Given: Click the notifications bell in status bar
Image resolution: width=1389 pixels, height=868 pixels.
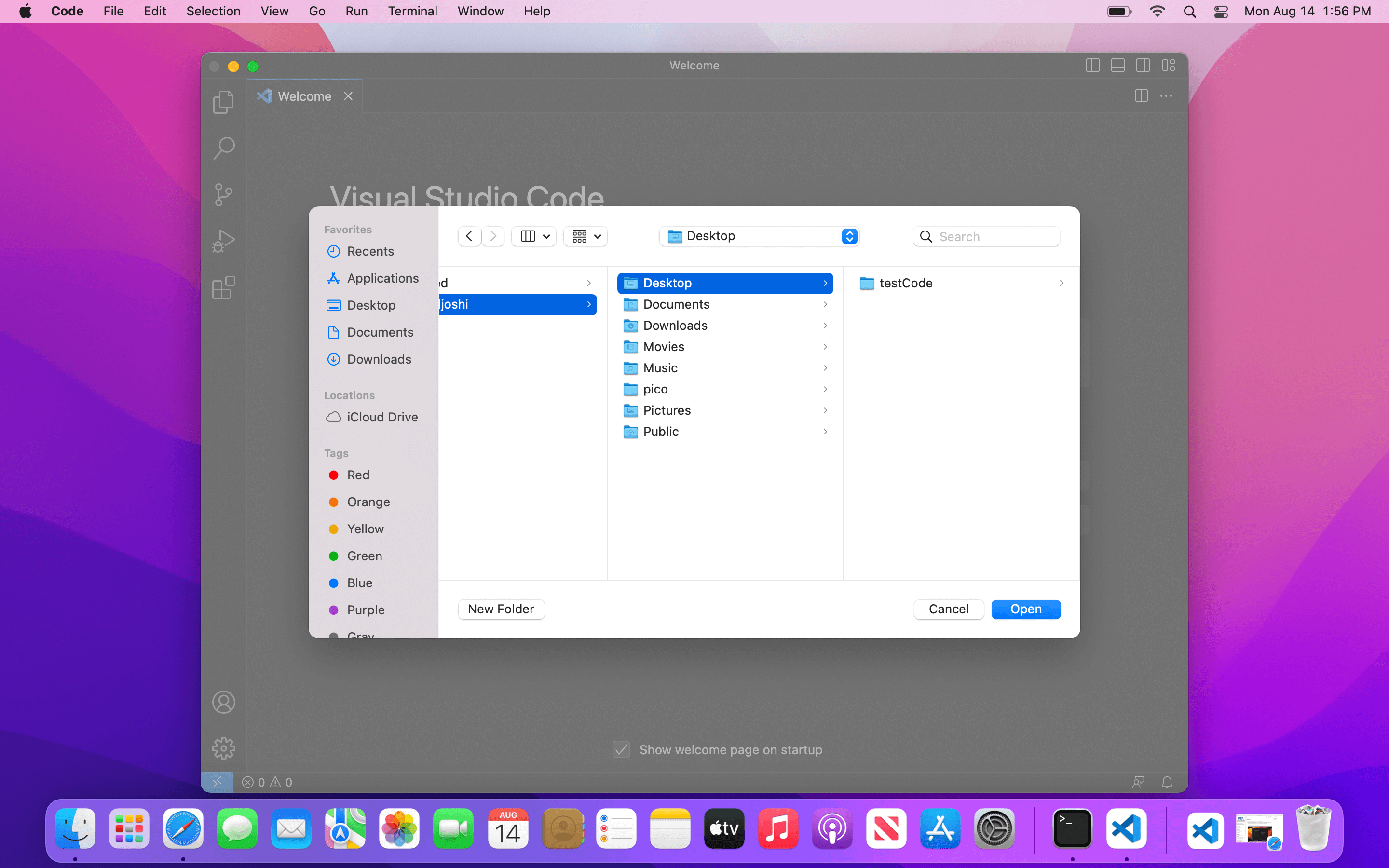Looking at the screenshot, I should click(1167, 782).
